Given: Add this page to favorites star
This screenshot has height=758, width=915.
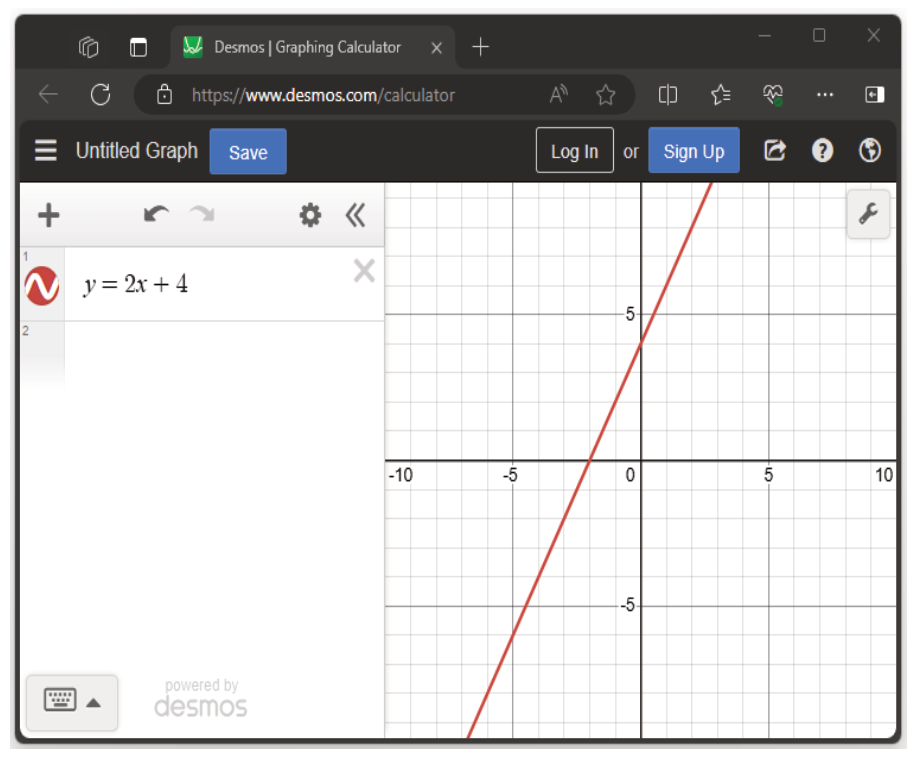Looking at the screenshot, I should point(606,95).
